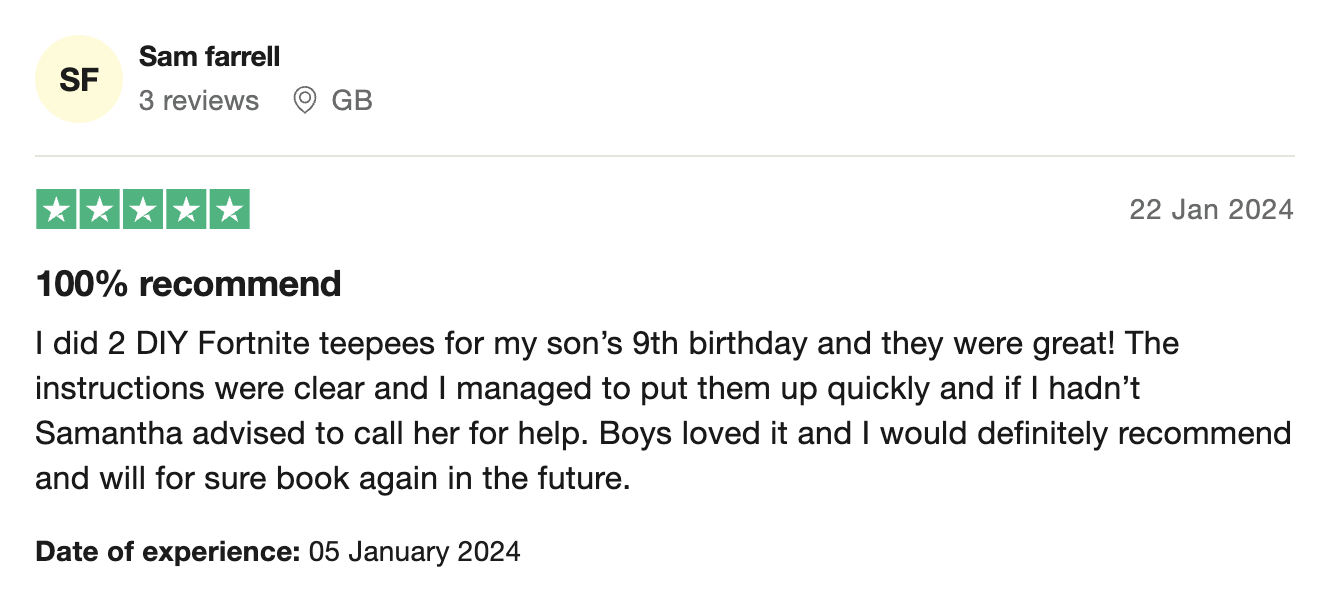Click the review date 22 Jan 2024
This screenshot has width=1336, height=590.
1211,209
